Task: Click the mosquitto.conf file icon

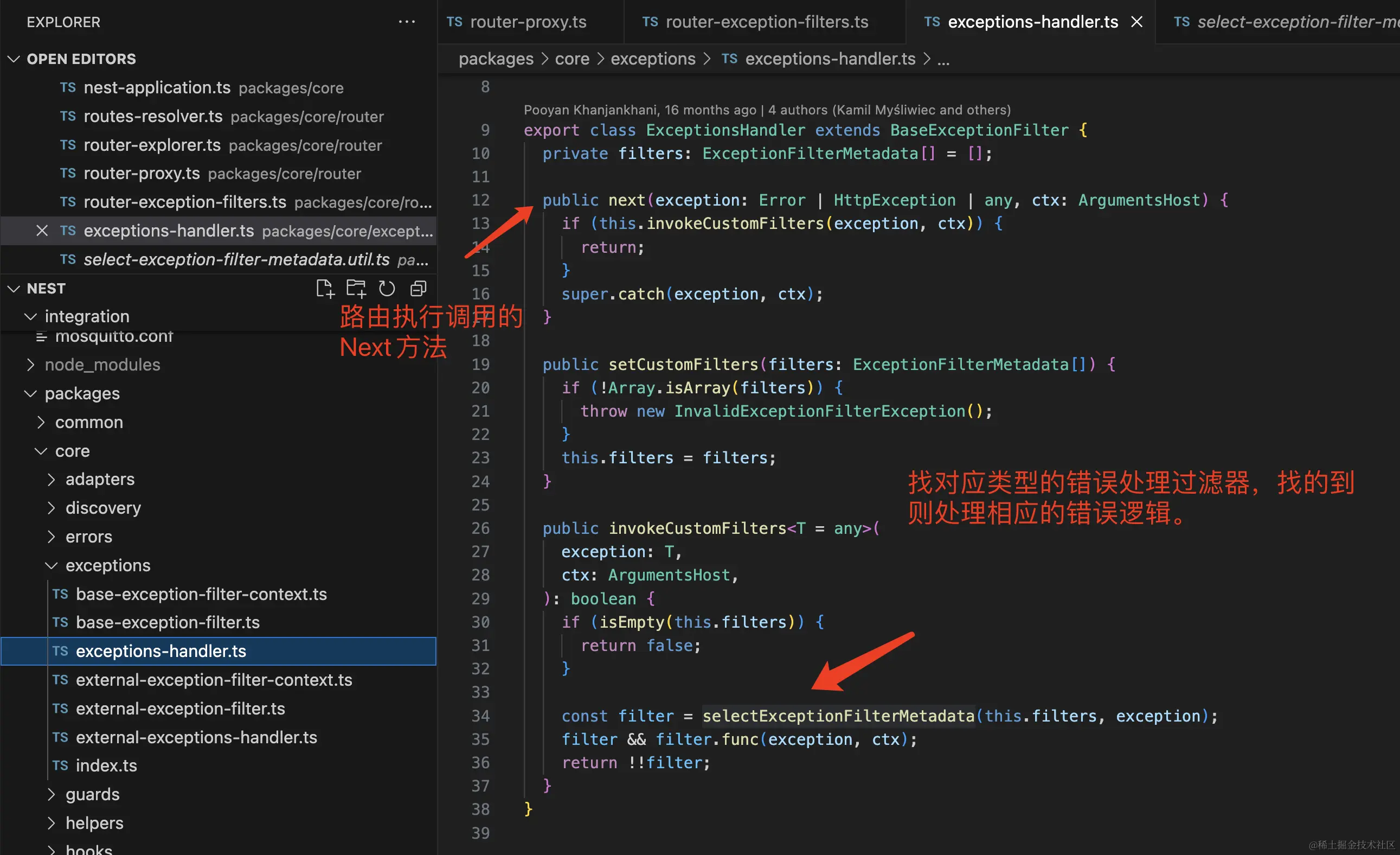Action: pos(41,336)
